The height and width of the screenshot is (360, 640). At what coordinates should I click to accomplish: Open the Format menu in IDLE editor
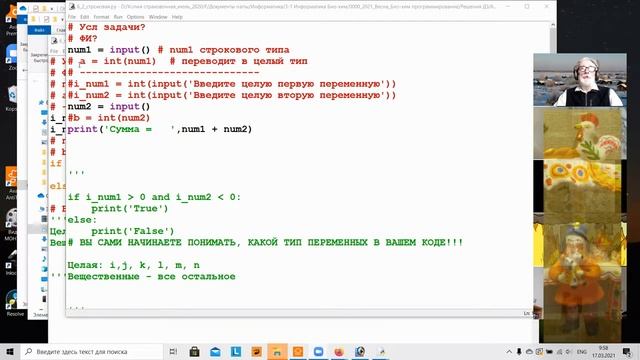(101, 17)
